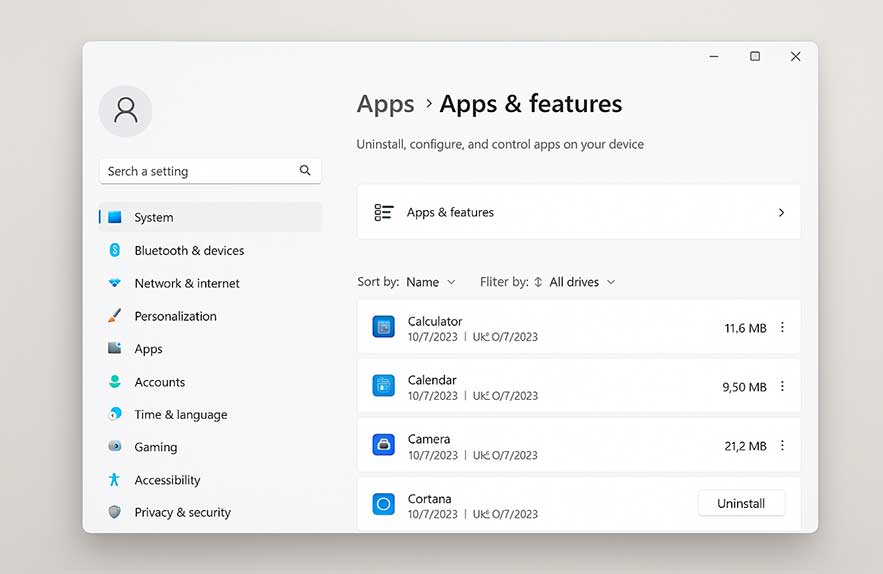The image size is (883, 574).
Task: Open Accessibility settings label
Action: (x=167, y=480)
